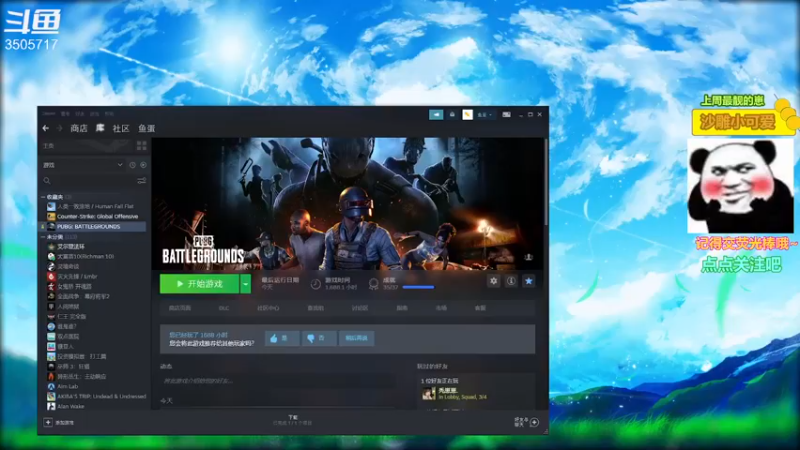This screenshot has width=800, height=450.
Task: Click the activity post input field
Action: (277, 381)
